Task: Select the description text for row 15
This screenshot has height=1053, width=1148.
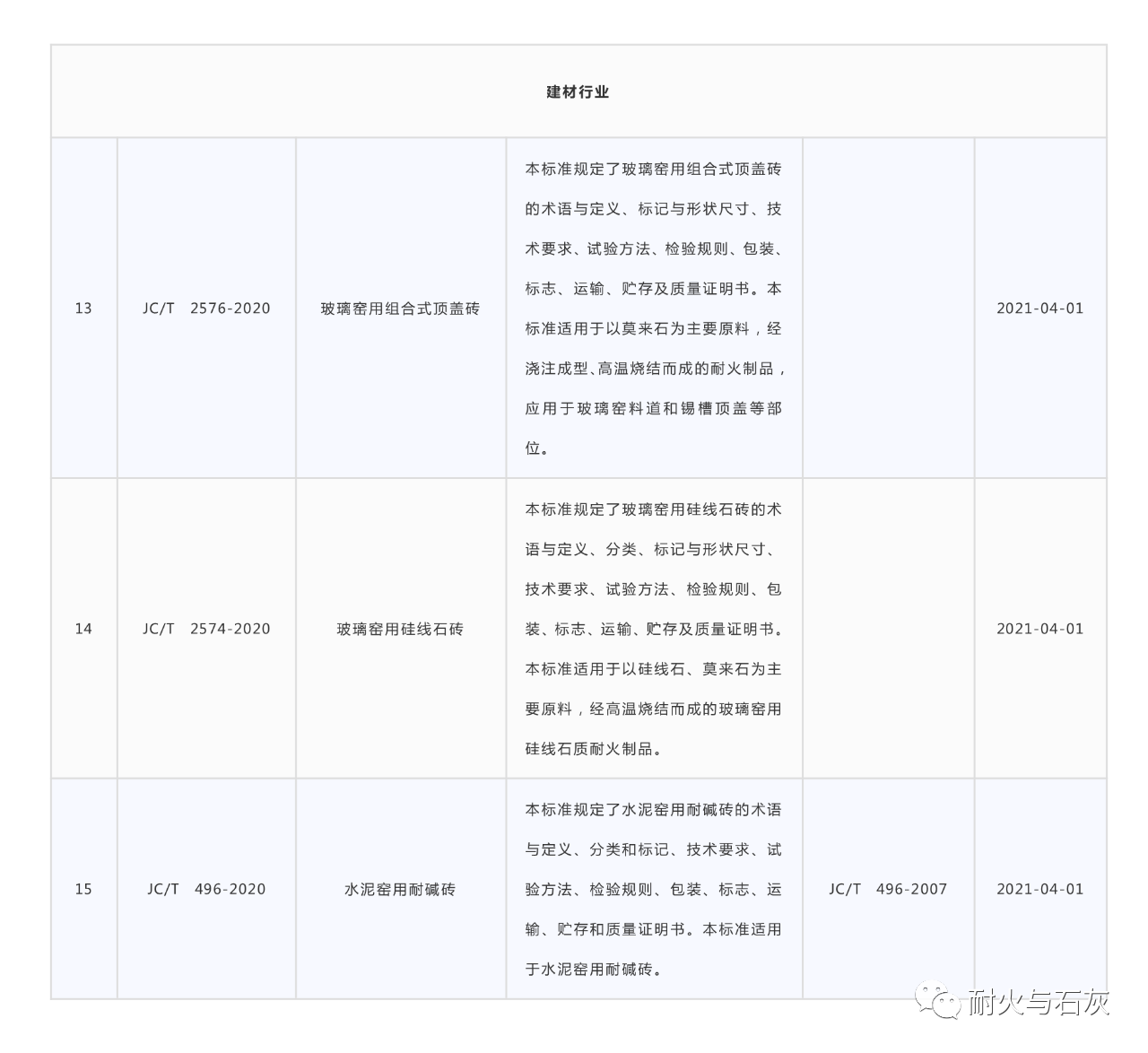Action: click(653, 890)
